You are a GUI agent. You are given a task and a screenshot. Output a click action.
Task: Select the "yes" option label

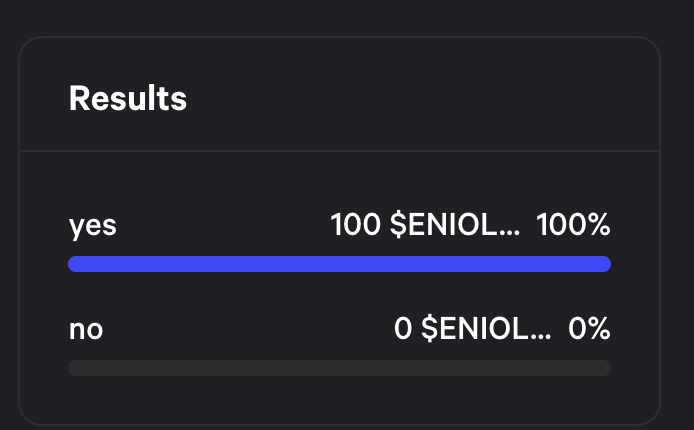click(x=93, y=226)
